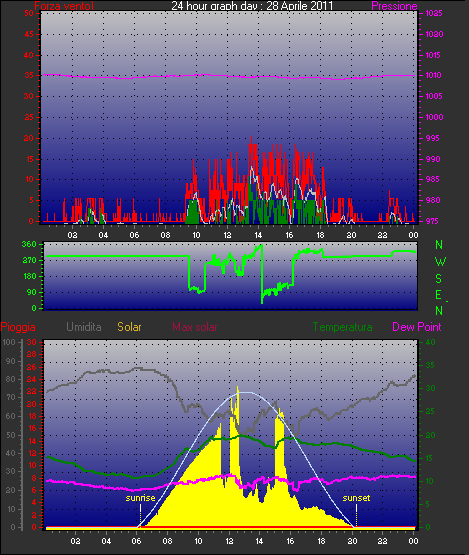Click the '24 hour graph day : 28 Aprile 2011' title
This screenshot has height=555, width=469.
point(252,6)
